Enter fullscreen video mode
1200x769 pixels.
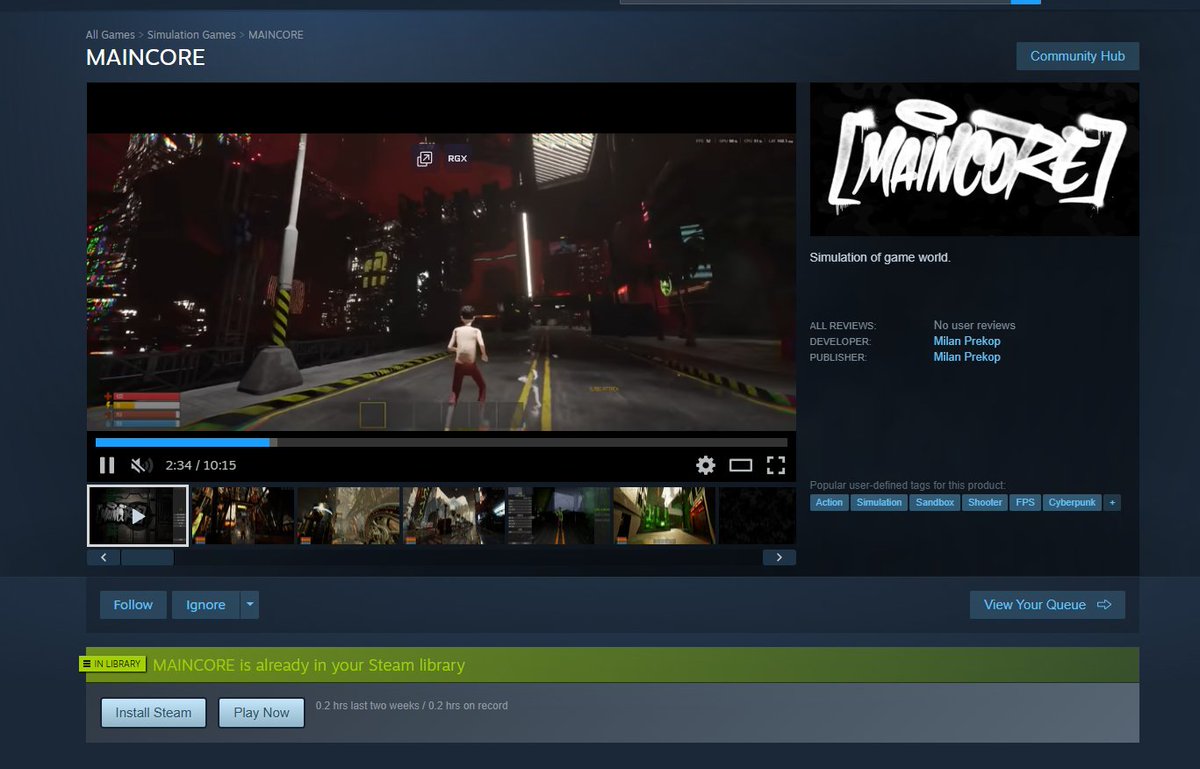(776, 465)
